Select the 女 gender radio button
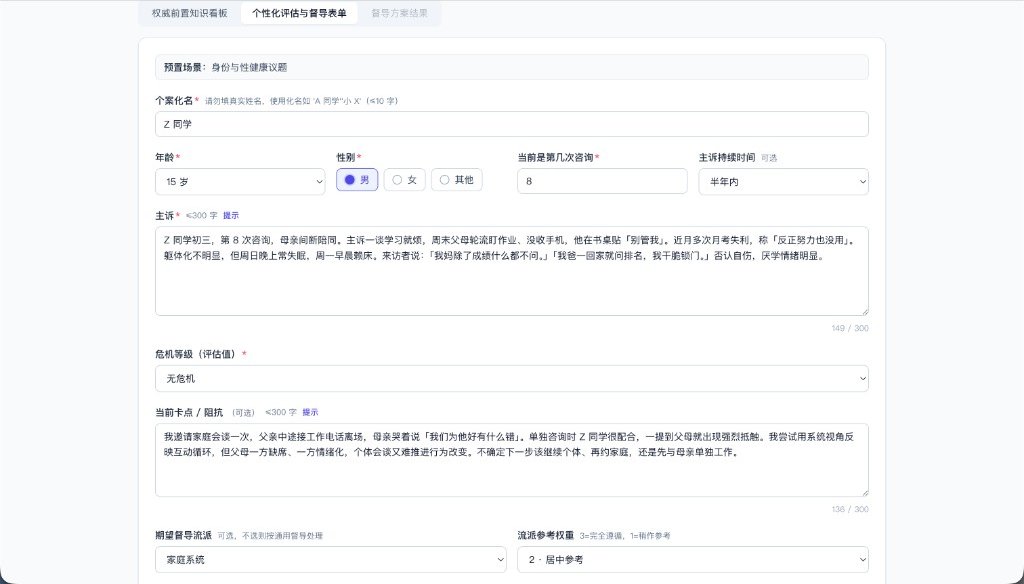Screen dimensions: 1024x584 404,180
